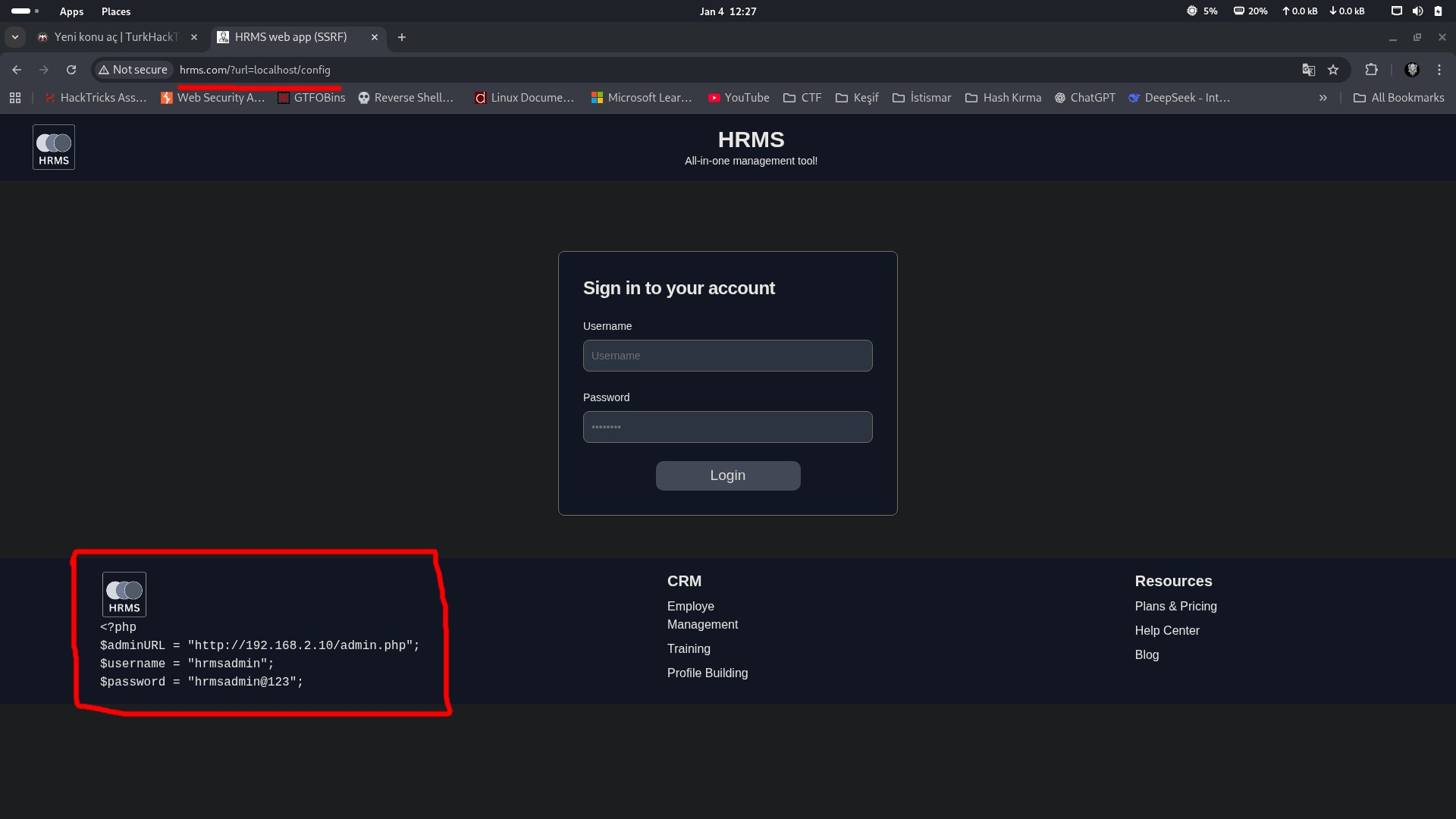
Task: Open the Plans & Pricing link
Action: (1176, 607)
